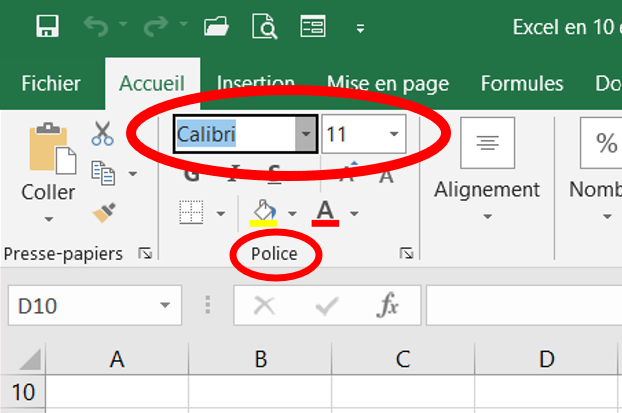Click the Calibri font name field
Screen dimensions: 622x413
click(x=235, y=134)
